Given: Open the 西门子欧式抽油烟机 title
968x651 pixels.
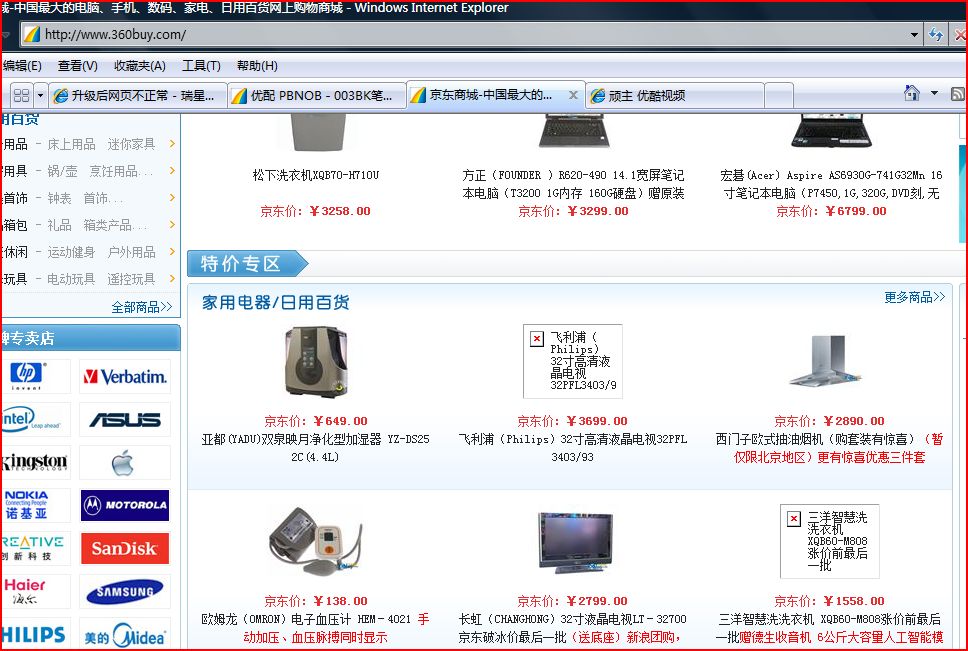Looking at the screenshot, I should click(x=829, y=448).
